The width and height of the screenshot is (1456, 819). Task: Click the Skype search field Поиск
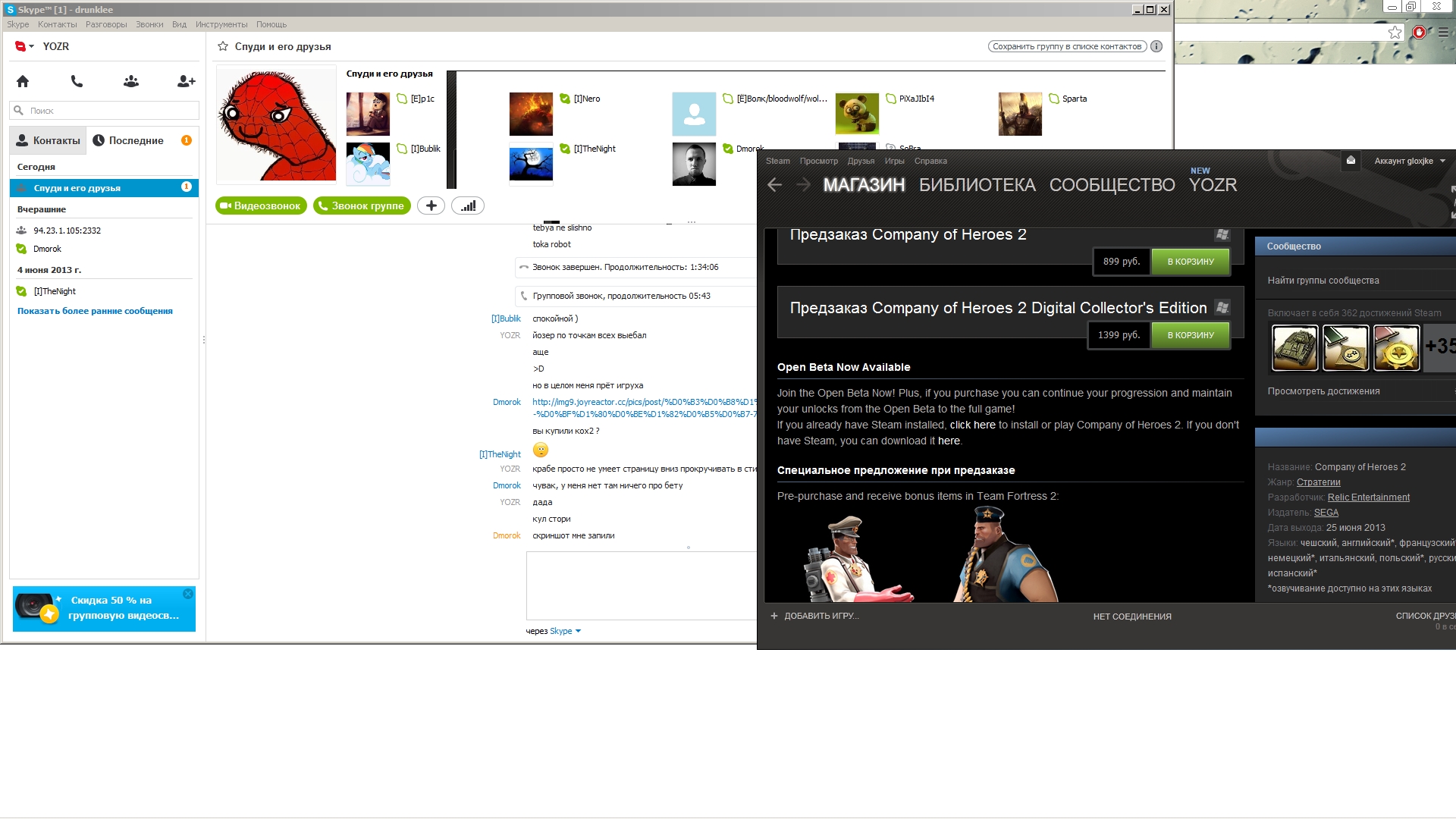(105, 111)
